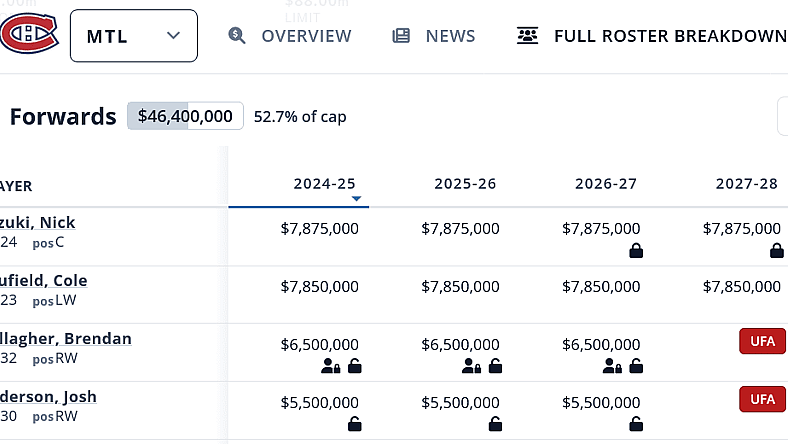The width and height of the screenshot is (788, 444).
Task: Open the MTL team selector dropdown
Action: click(x=133, y=36)
